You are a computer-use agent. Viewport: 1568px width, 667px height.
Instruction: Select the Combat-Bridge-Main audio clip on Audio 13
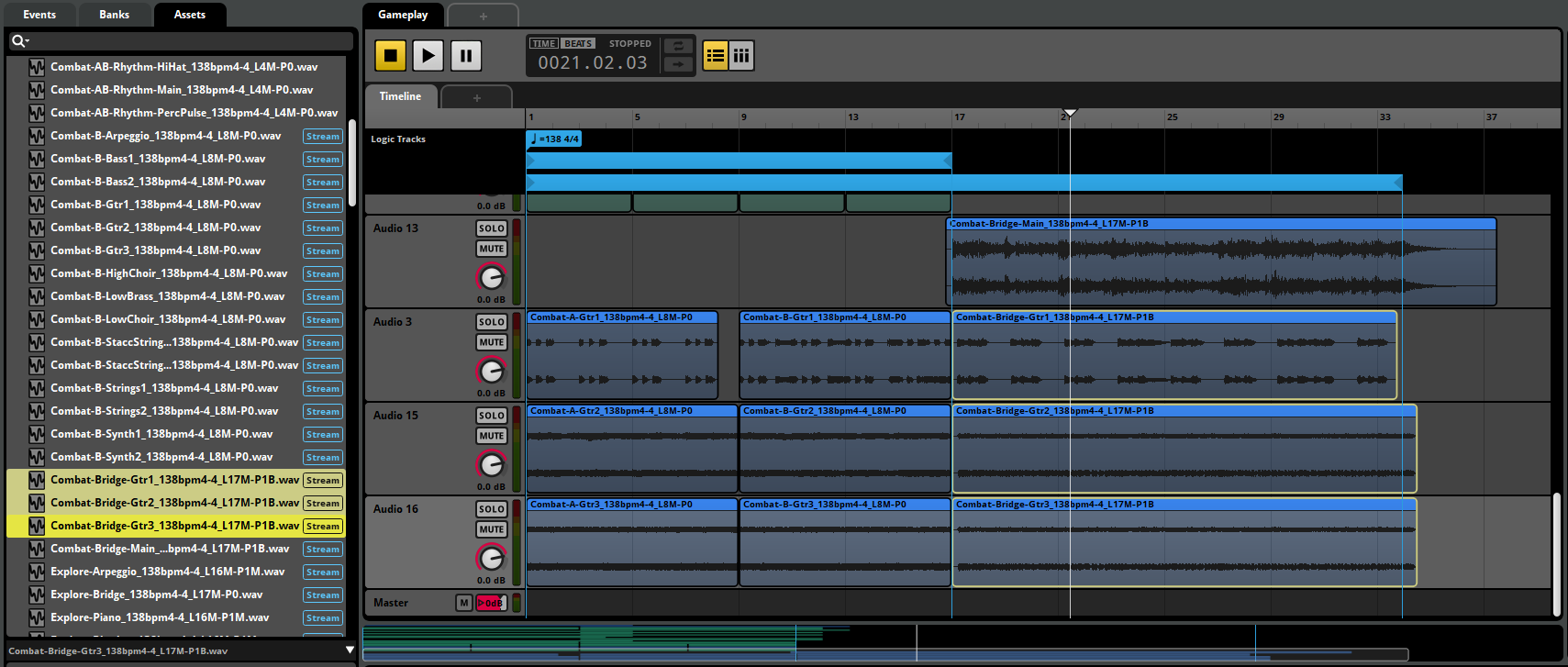point(1221,261)
